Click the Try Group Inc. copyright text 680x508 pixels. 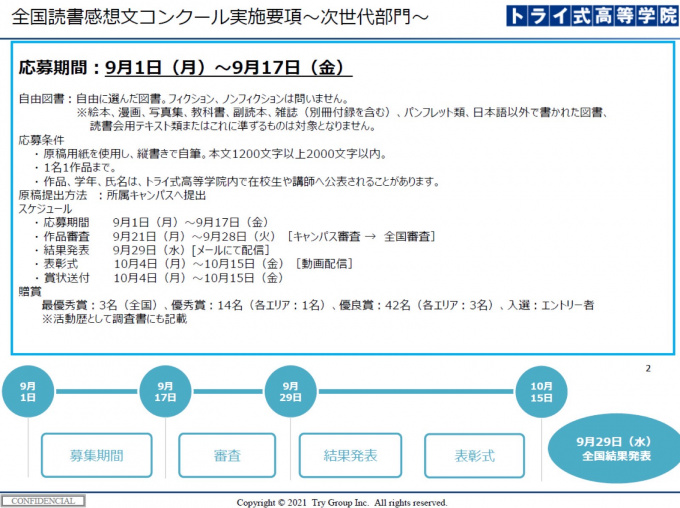[341, 502]
